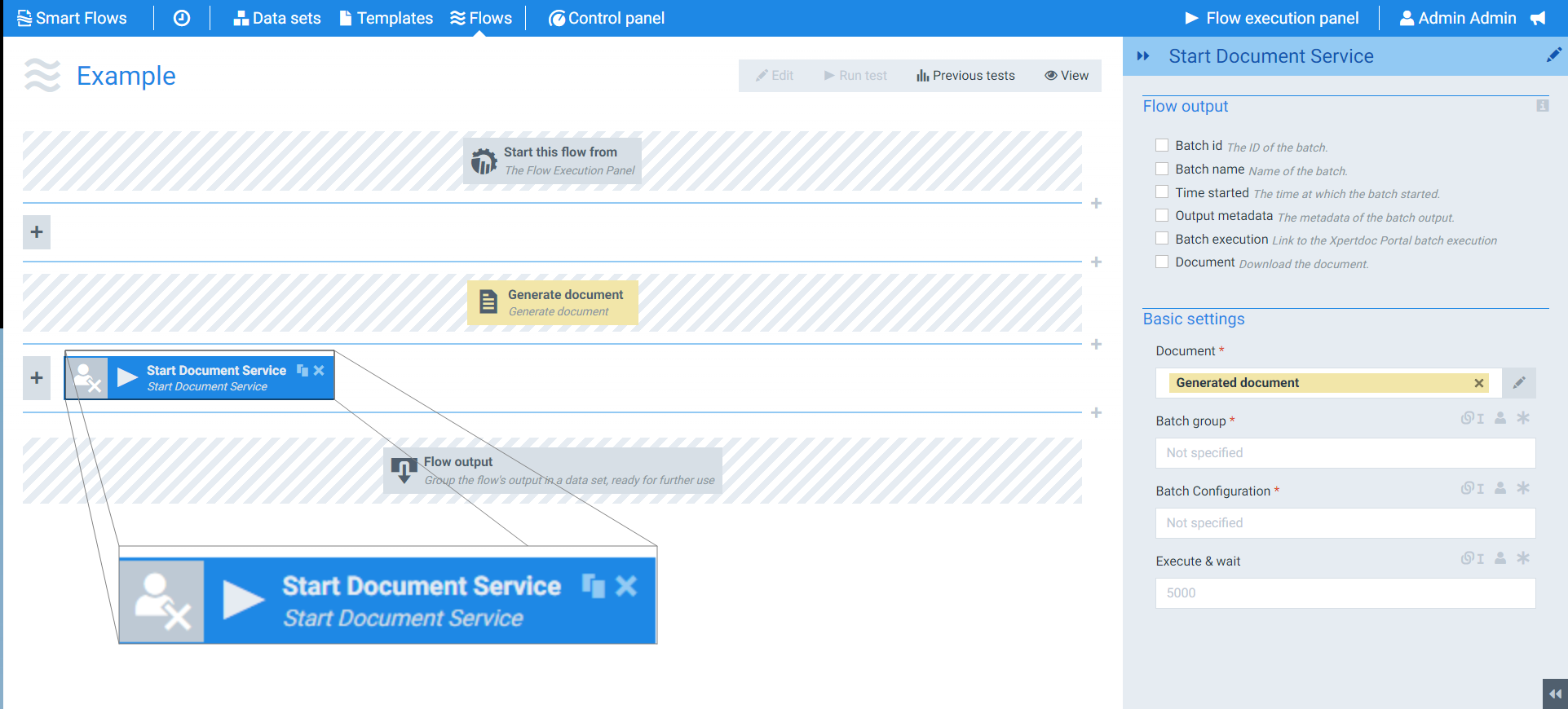1568x709 pixels.
Task: Collapse the Start Document Service side panel
Action: tap(1143, 56)
